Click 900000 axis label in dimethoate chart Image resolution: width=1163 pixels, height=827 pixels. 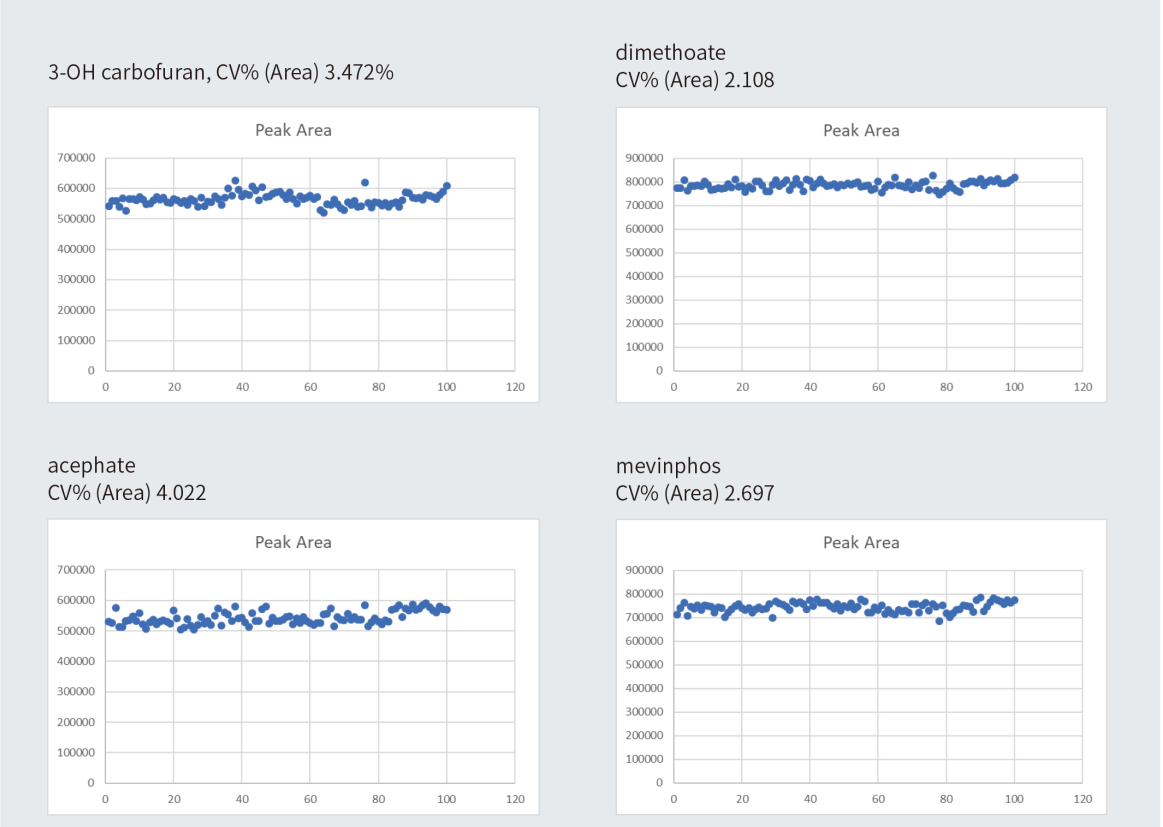pos(642,158)
